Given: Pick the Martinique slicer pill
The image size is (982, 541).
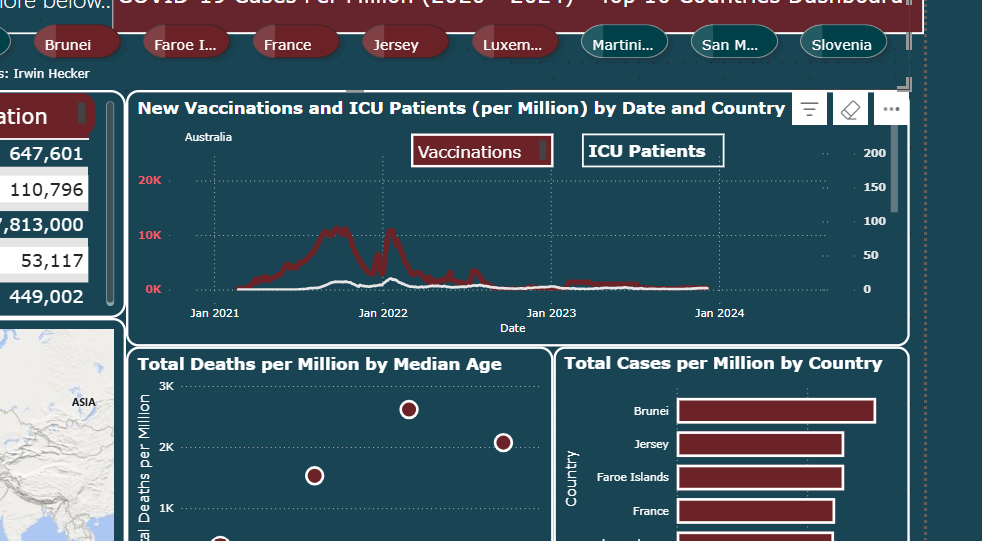Looking at the screenshot, I should pyautogui.click(x=623, y=44).
